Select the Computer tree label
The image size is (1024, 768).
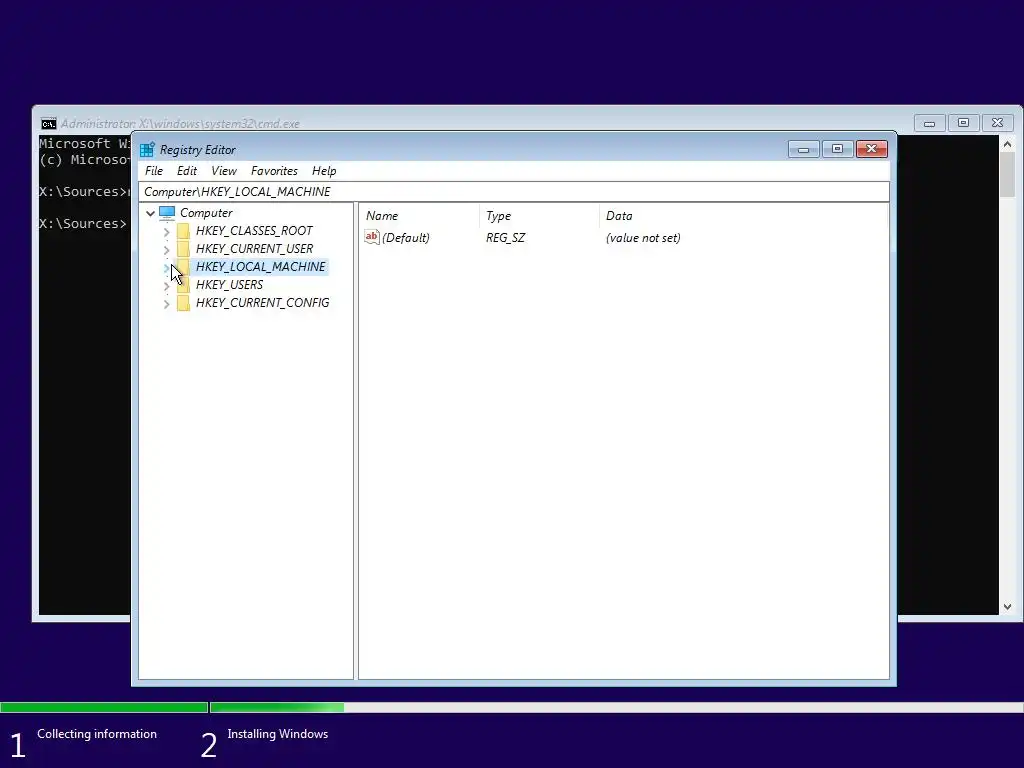point(206,213)
